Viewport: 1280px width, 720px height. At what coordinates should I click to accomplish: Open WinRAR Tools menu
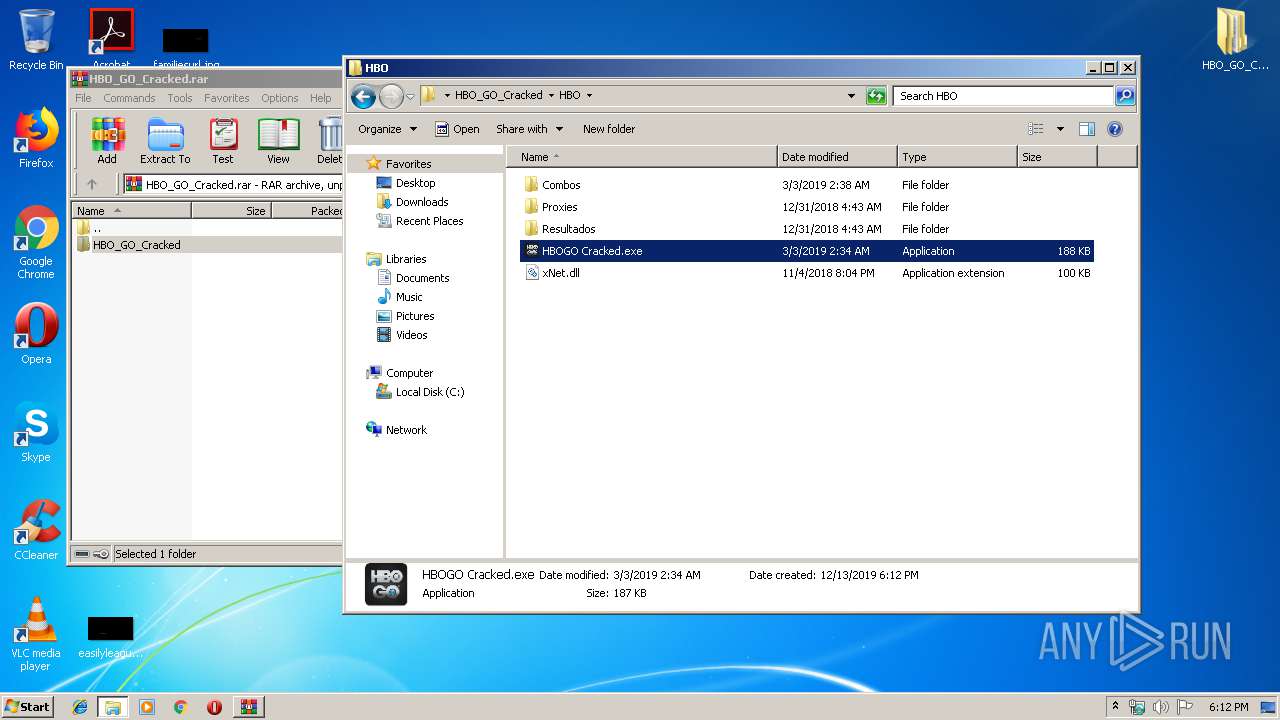[180, 98]
